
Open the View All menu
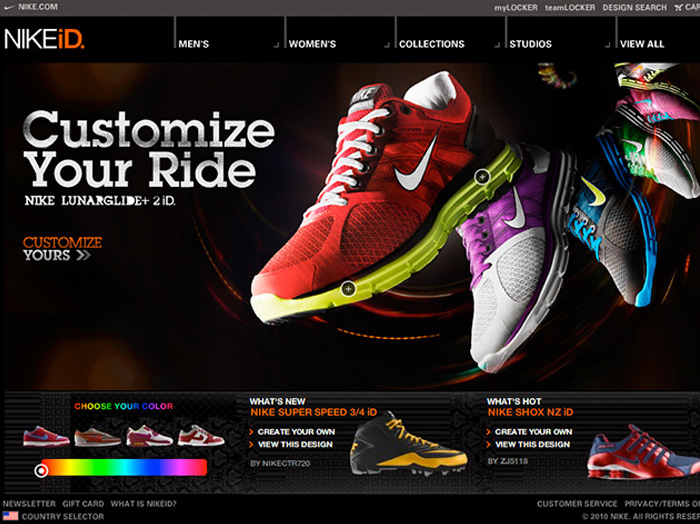641,44
